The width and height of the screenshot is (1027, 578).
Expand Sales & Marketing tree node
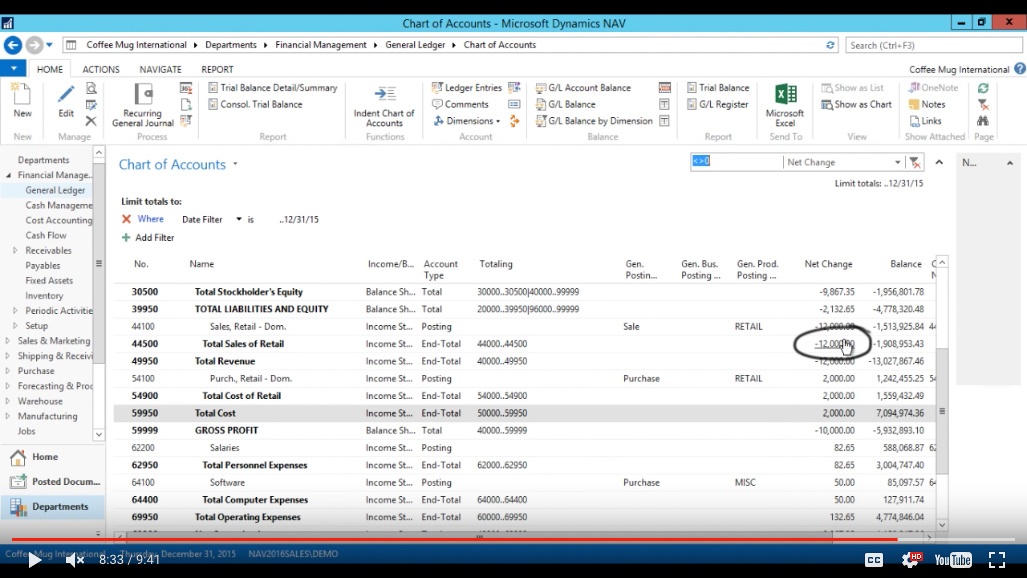7,341
